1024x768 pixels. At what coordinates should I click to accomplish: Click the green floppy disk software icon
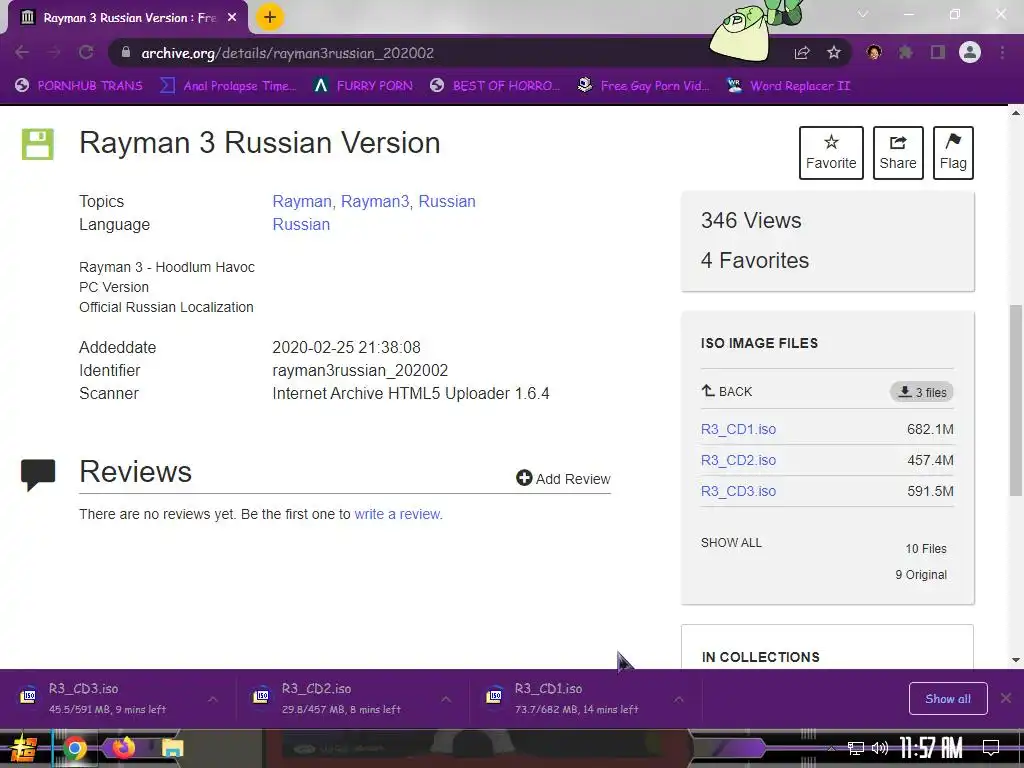[x=37, y=144]
